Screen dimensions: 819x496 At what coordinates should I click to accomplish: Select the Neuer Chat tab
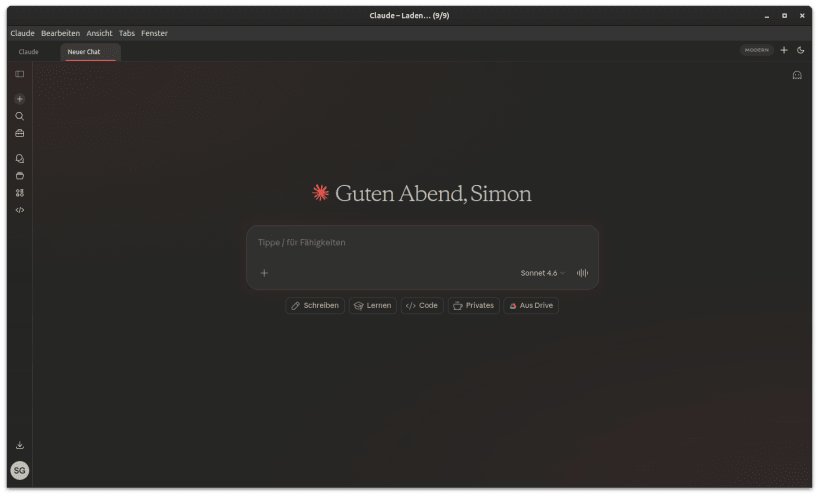pyautogui.click(x=90, y=52)
